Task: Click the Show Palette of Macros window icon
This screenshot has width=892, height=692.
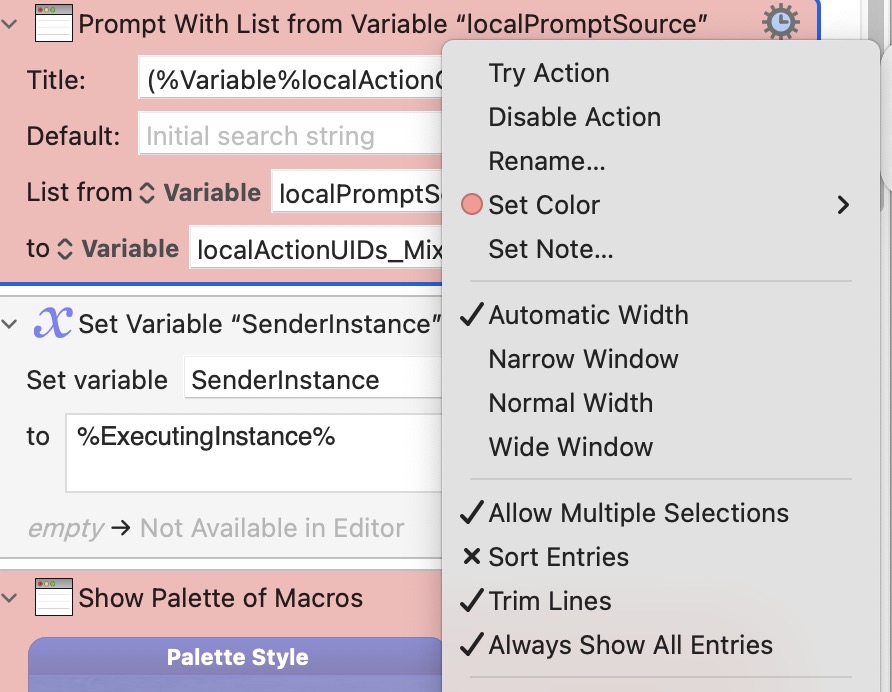Action: pyautogui.click(x=53, y=597)
